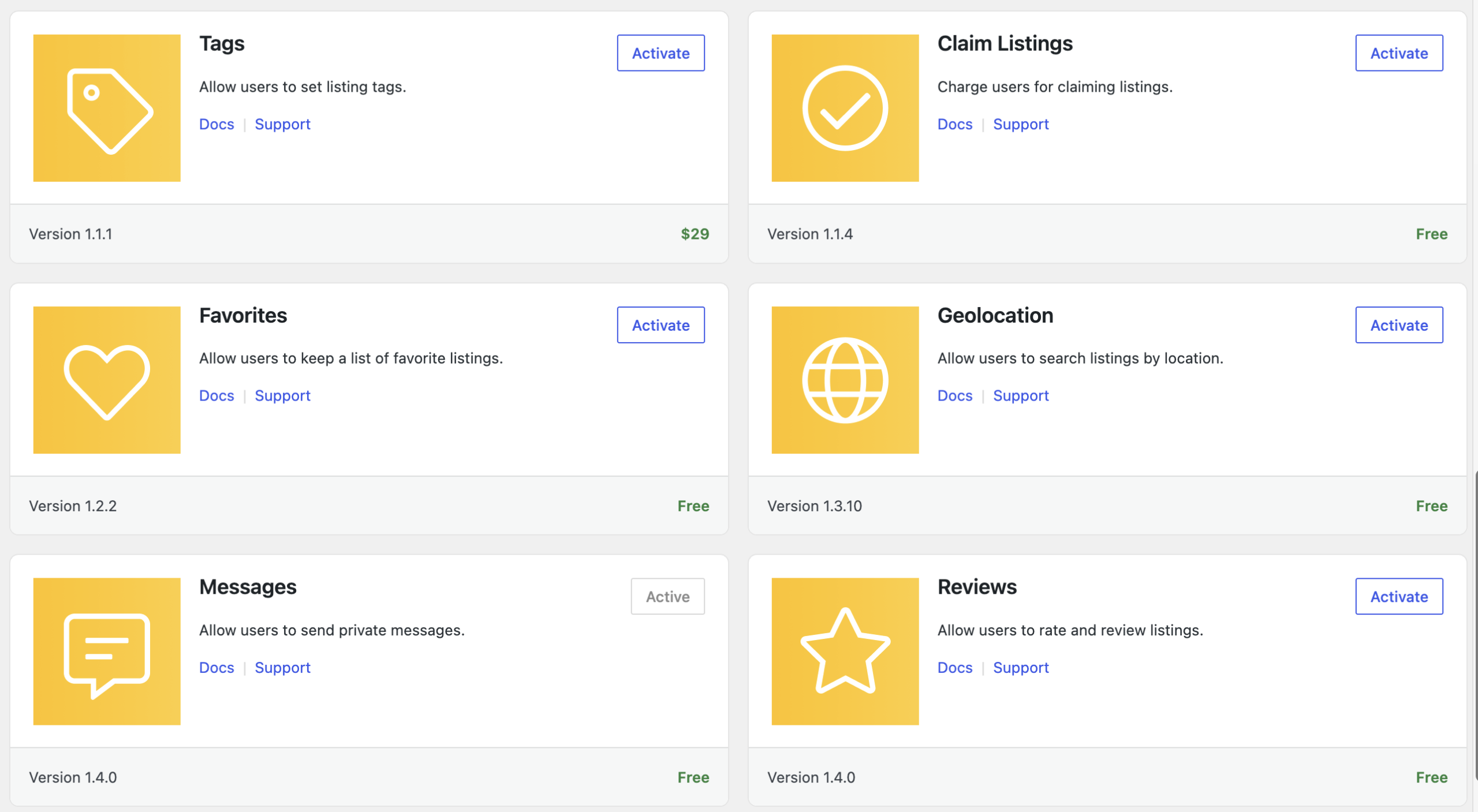Open Support link for Tags

click(282, 124)
